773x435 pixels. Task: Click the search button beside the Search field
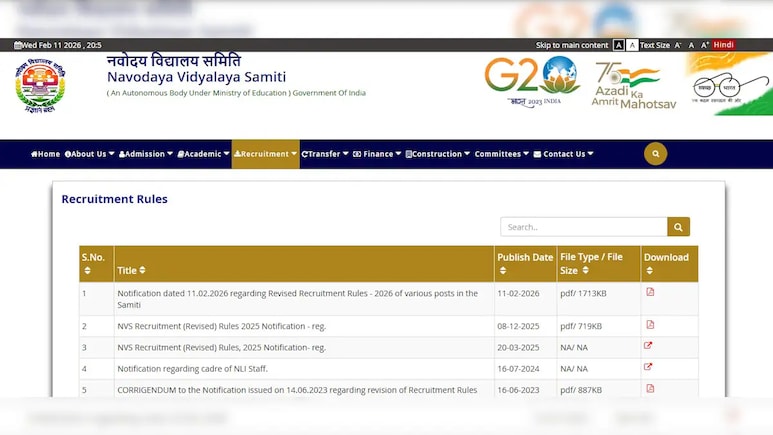[678, 227]
